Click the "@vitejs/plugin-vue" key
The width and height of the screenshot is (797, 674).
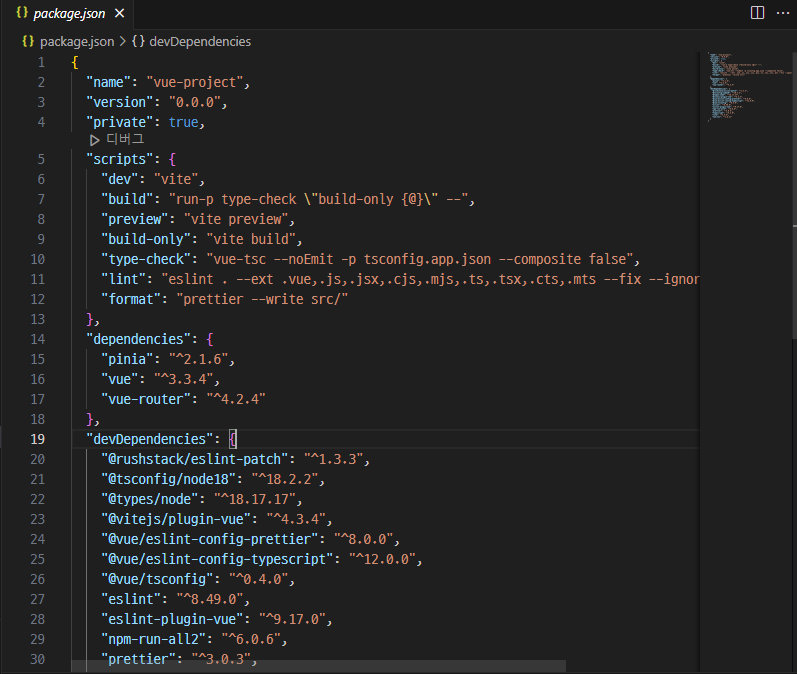176,519
